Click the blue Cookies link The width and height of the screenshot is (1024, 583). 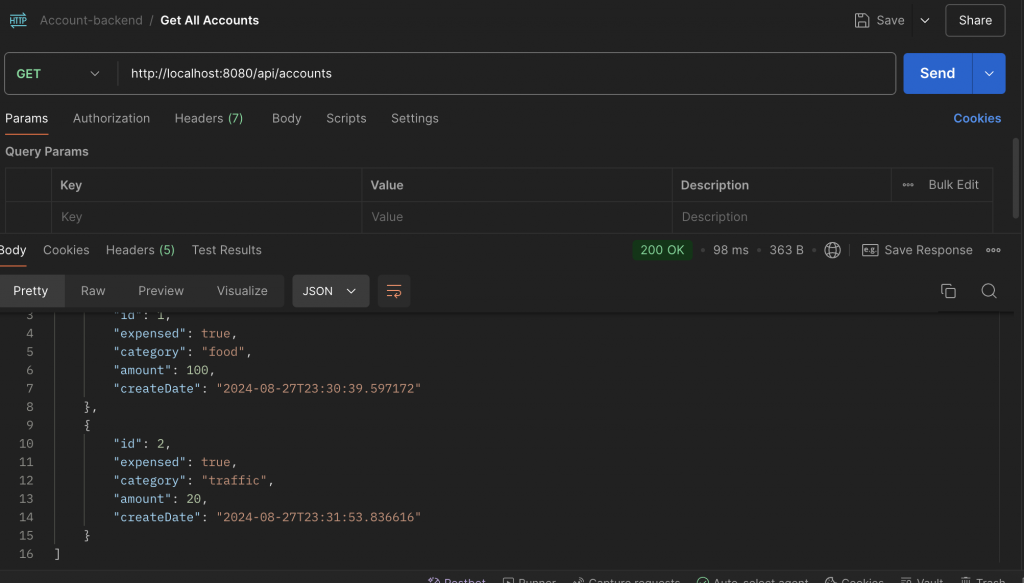point(977,119)
